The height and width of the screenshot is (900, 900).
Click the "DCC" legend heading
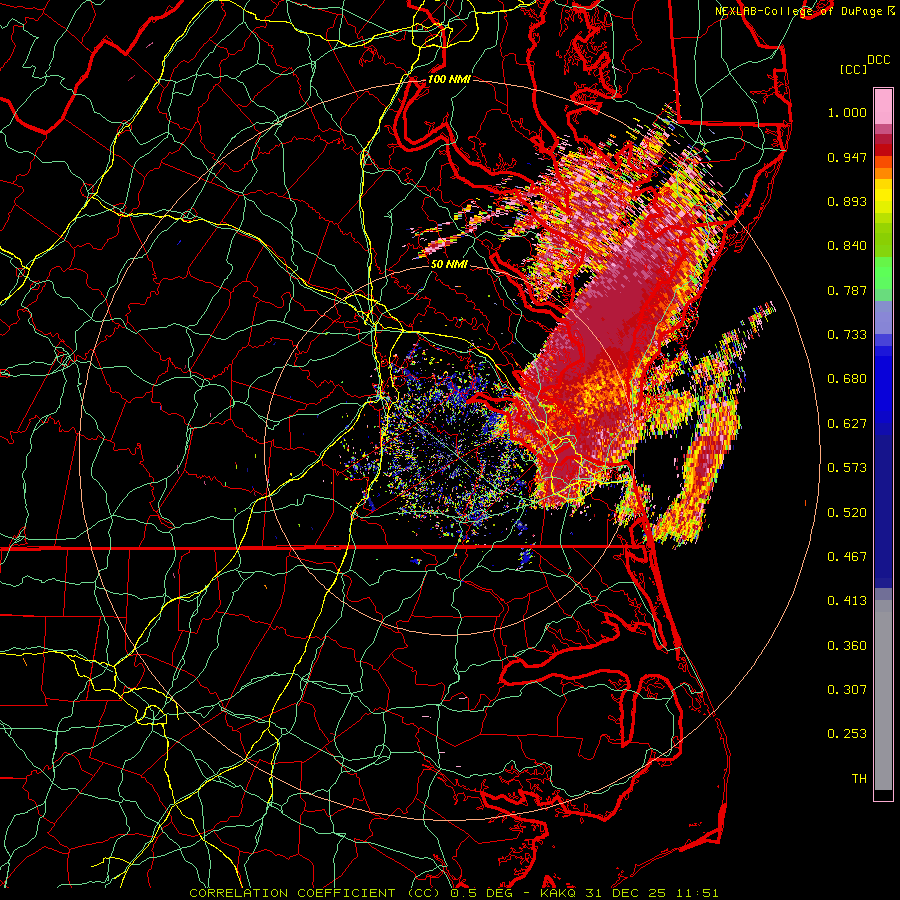click(879, 60)
